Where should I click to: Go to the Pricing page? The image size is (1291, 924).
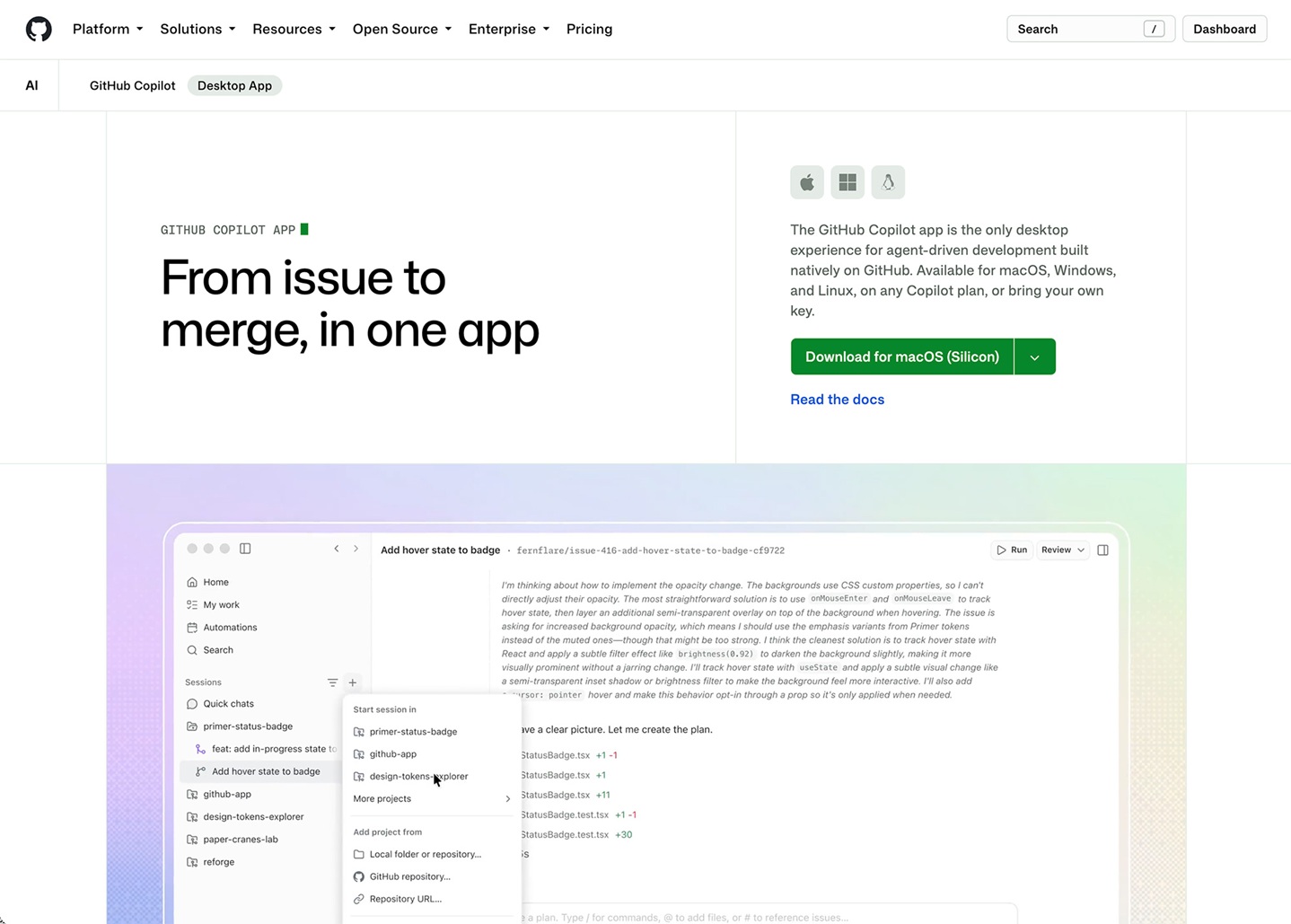589,29
